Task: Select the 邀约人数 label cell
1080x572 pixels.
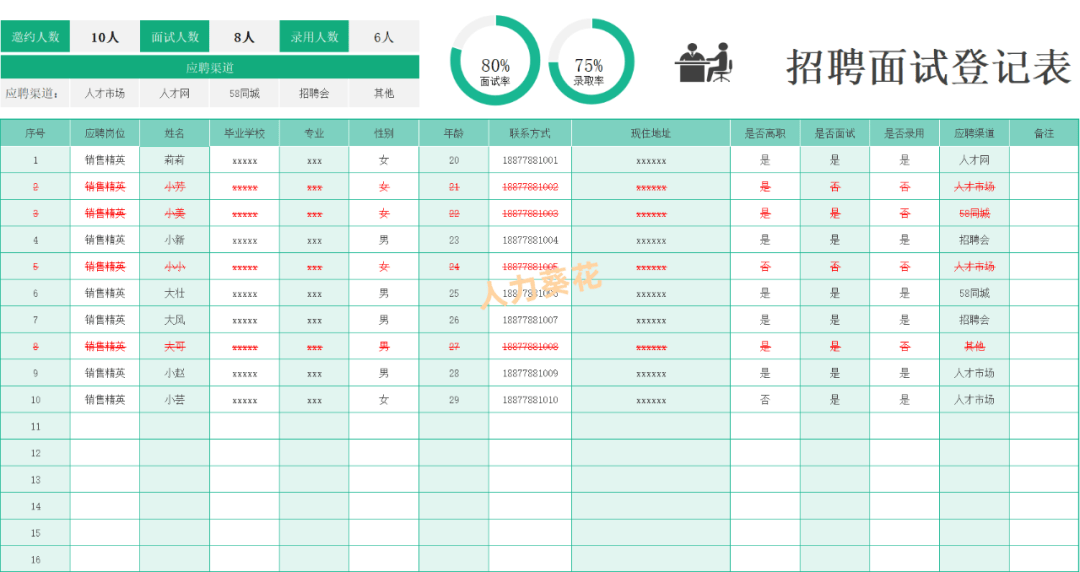Action: click(x=35, y=37)
